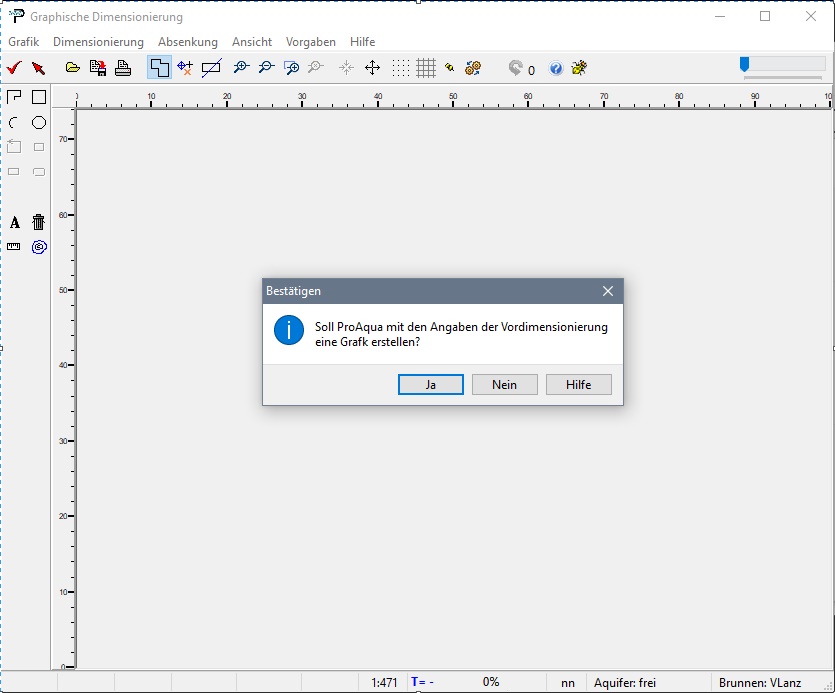Select the text tool letter A
Viewport: 835px width, 693px height.
pyautogui.click(x=14, y=222)
